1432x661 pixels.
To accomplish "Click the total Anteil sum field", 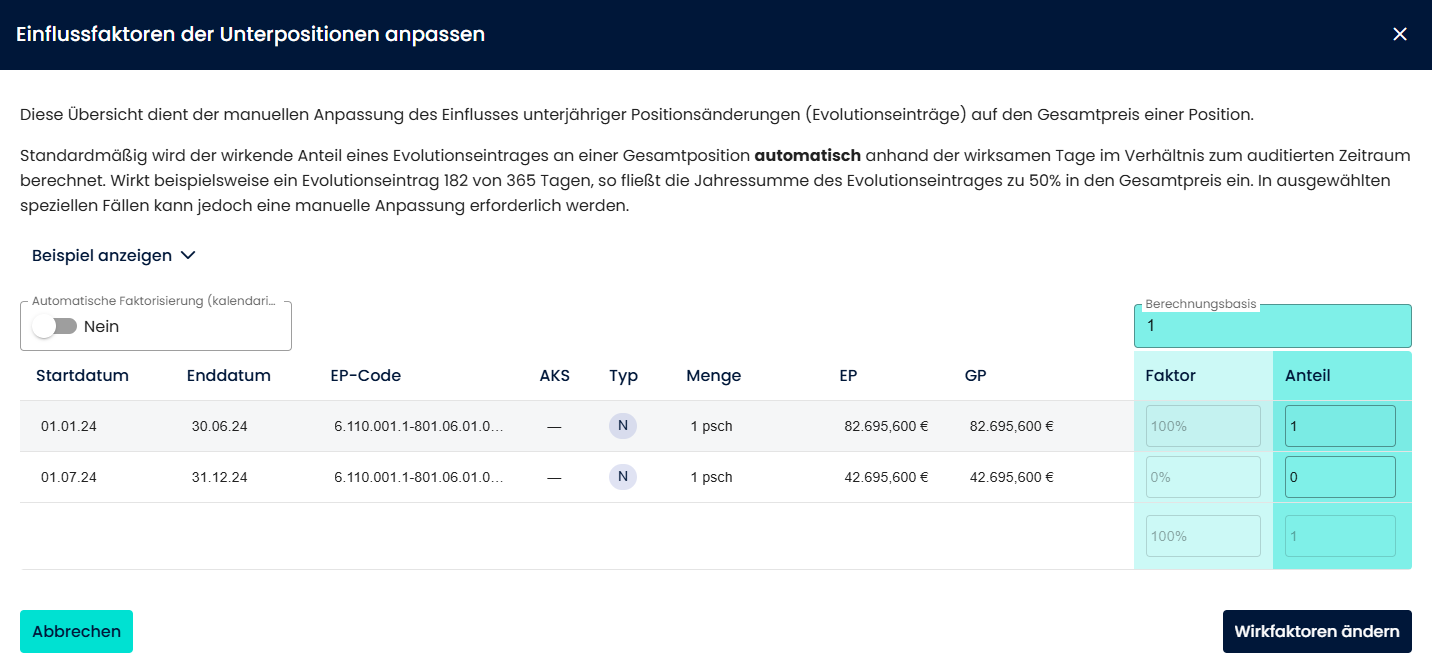I will point(1339,536).
